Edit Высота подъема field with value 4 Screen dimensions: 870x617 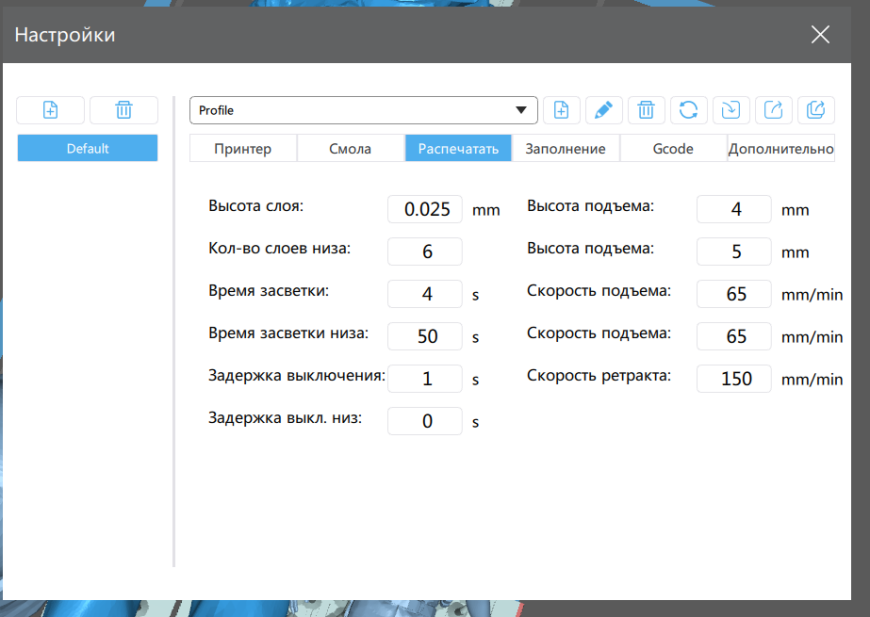coord(734,209)
